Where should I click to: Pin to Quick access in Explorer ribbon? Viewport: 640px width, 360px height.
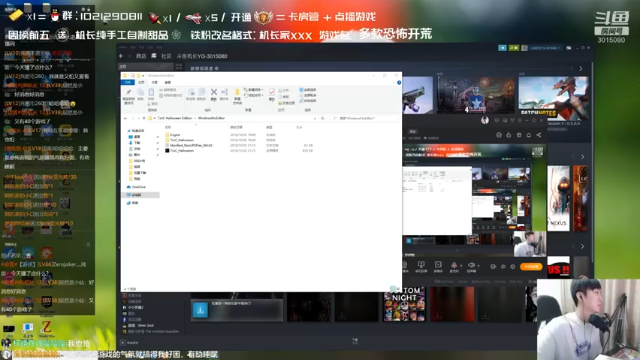128,96
